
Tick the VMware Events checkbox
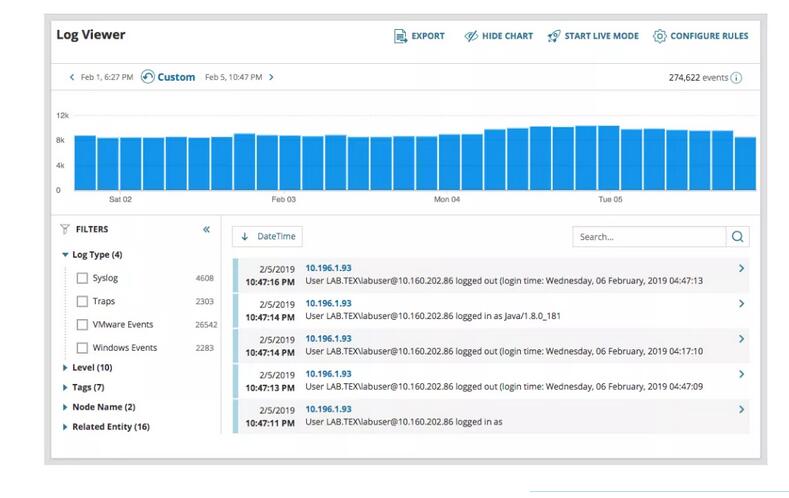(83, 325)
